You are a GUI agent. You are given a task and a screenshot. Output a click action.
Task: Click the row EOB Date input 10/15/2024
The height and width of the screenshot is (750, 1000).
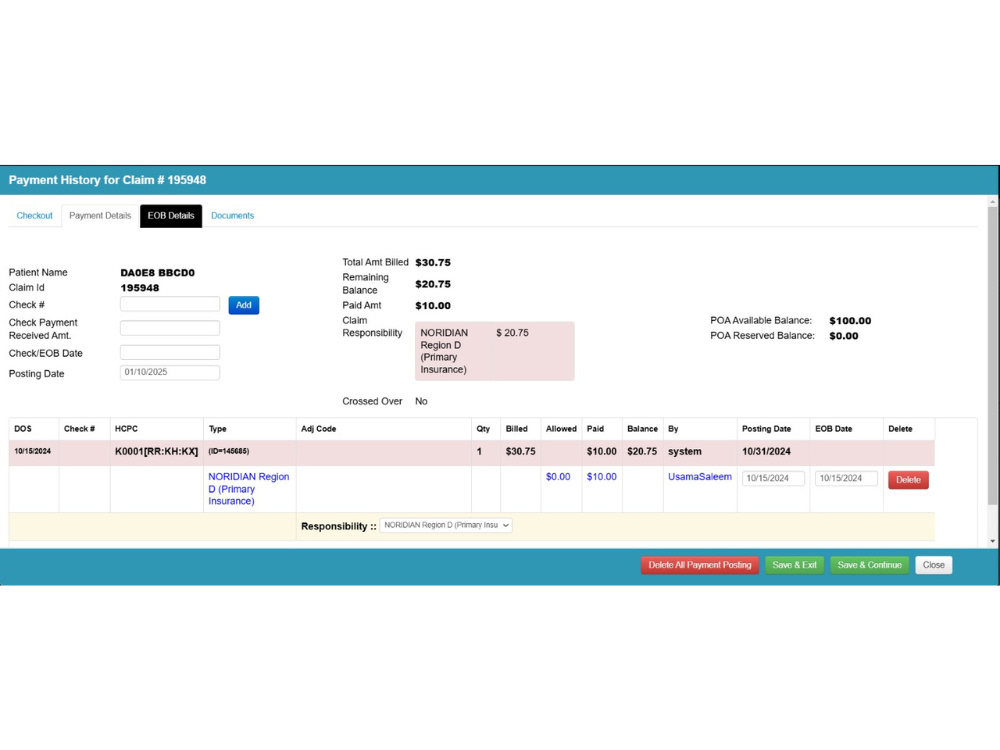coord(846,478)
